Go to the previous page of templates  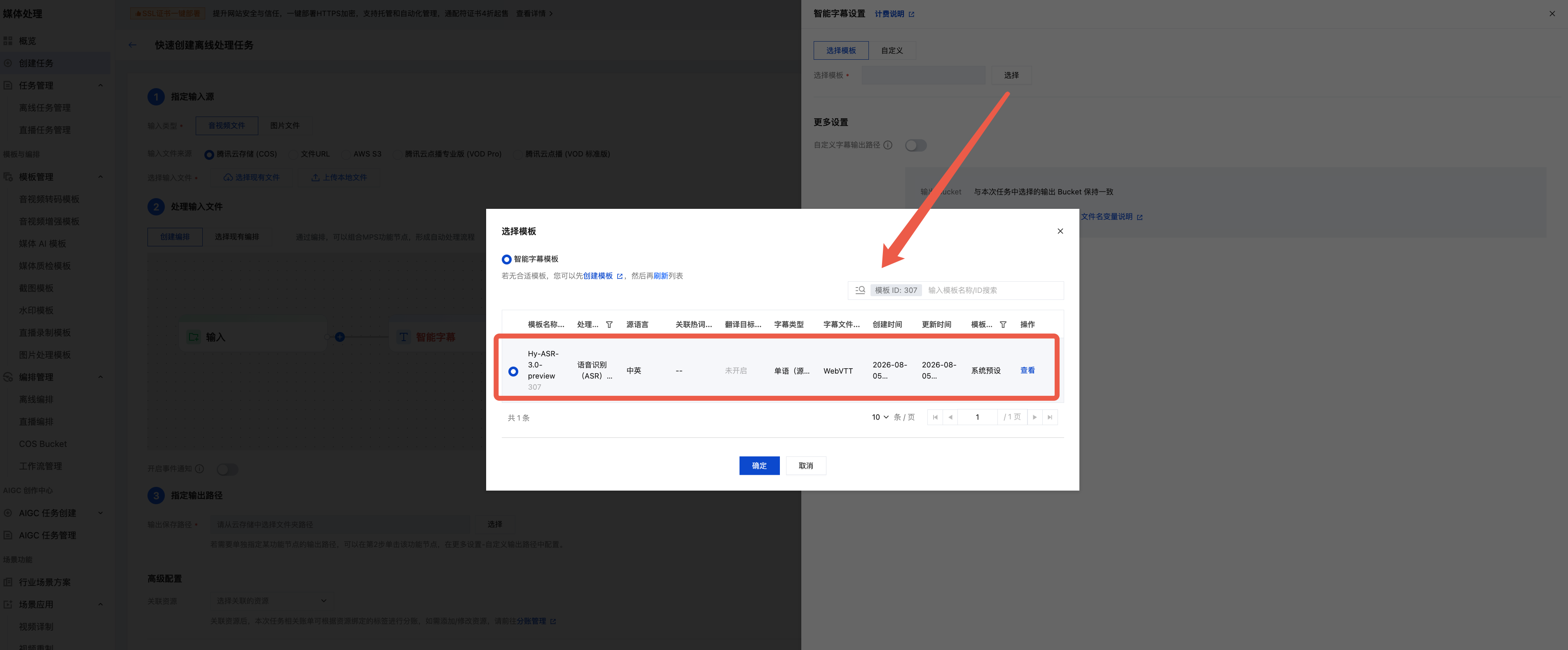pyautogui.click(x=950, y=418)
